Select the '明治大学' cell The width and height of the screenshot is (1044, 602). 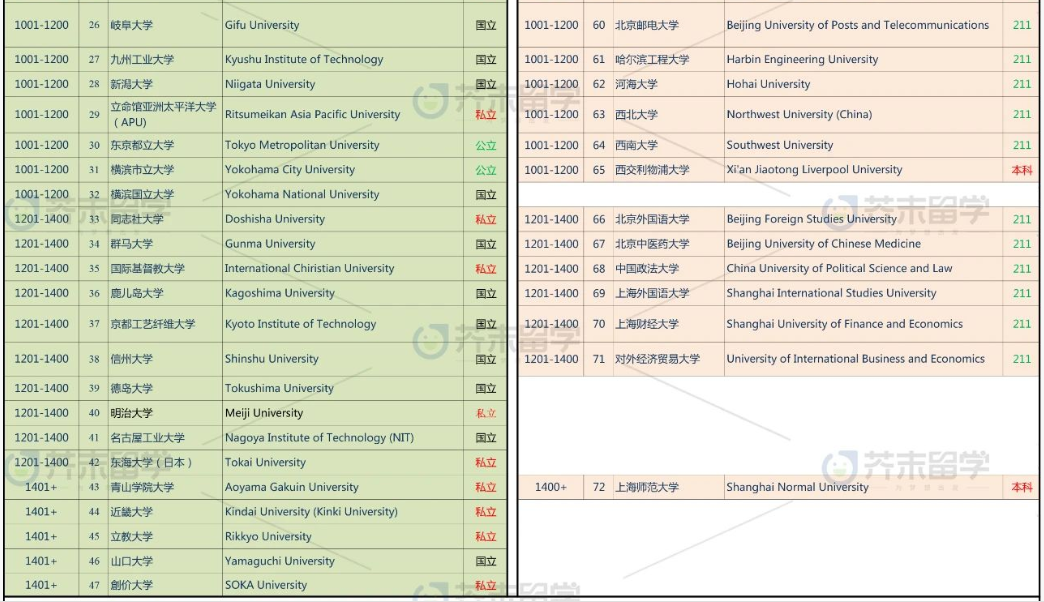pyautogui.click(x=165, y=413)
